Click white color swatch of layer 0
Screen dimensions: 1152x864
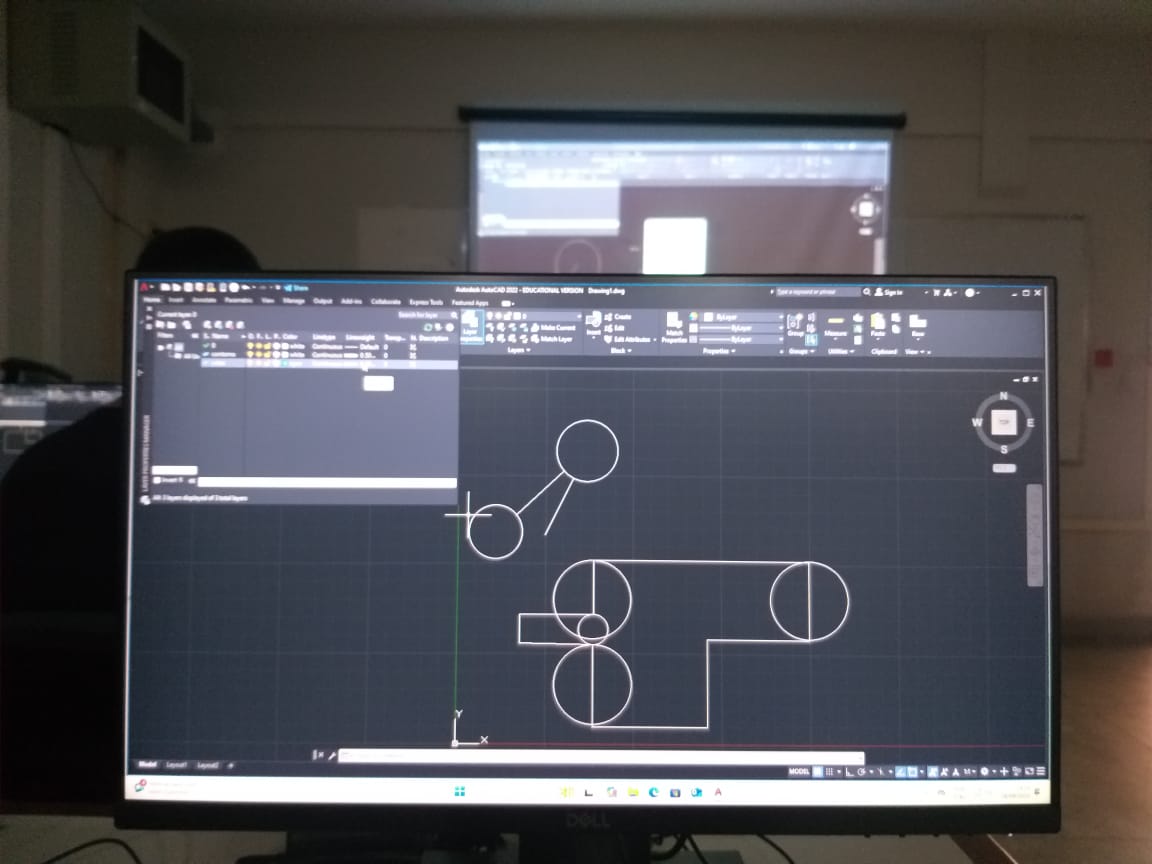[x=285, y=346]
